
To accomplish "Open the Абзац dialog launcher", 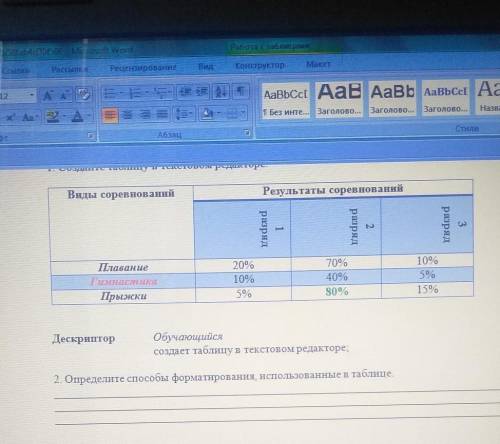I will coord(247,133).
